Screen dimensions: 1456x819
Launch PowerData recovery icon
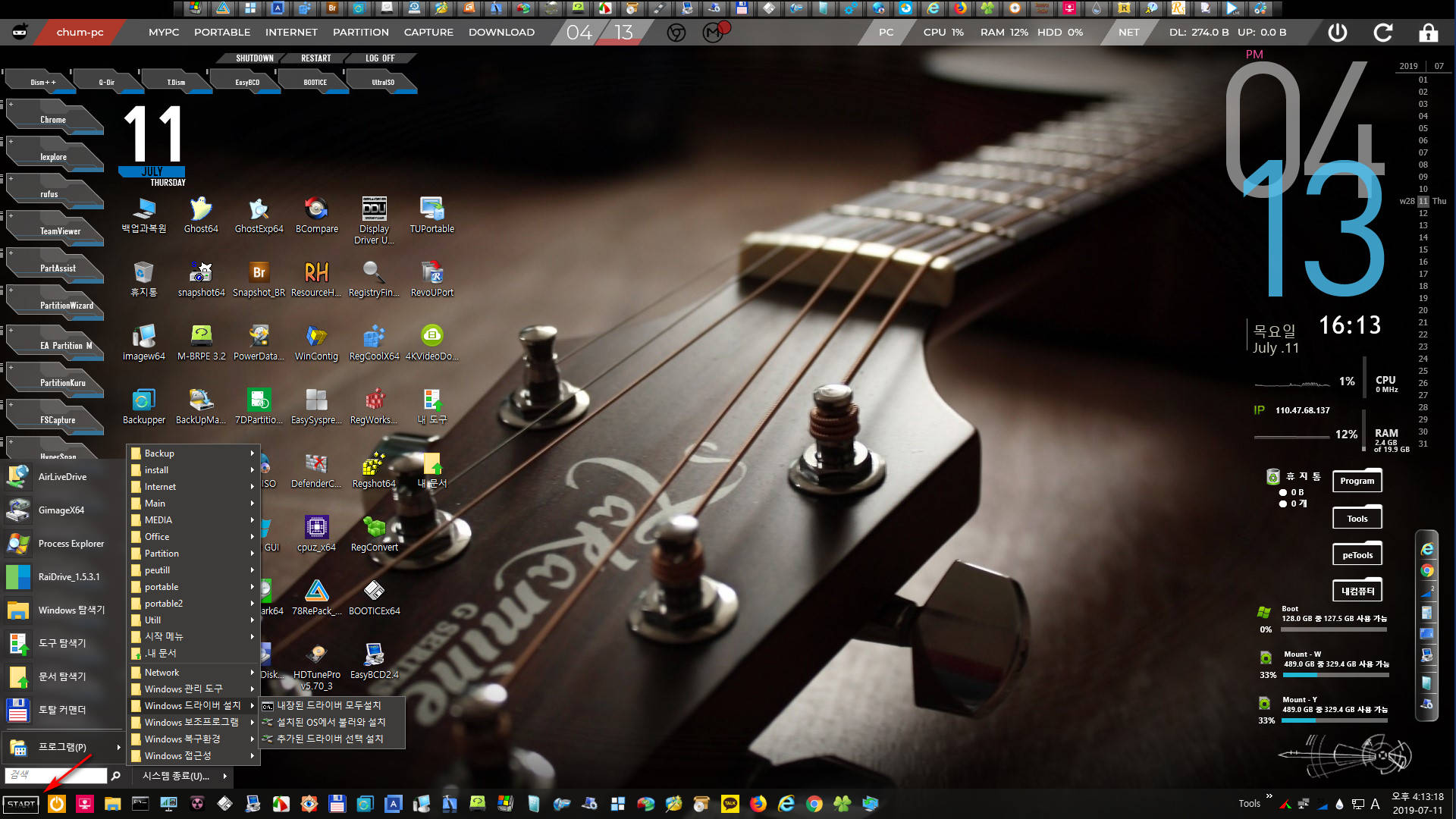tap(259, 343)
